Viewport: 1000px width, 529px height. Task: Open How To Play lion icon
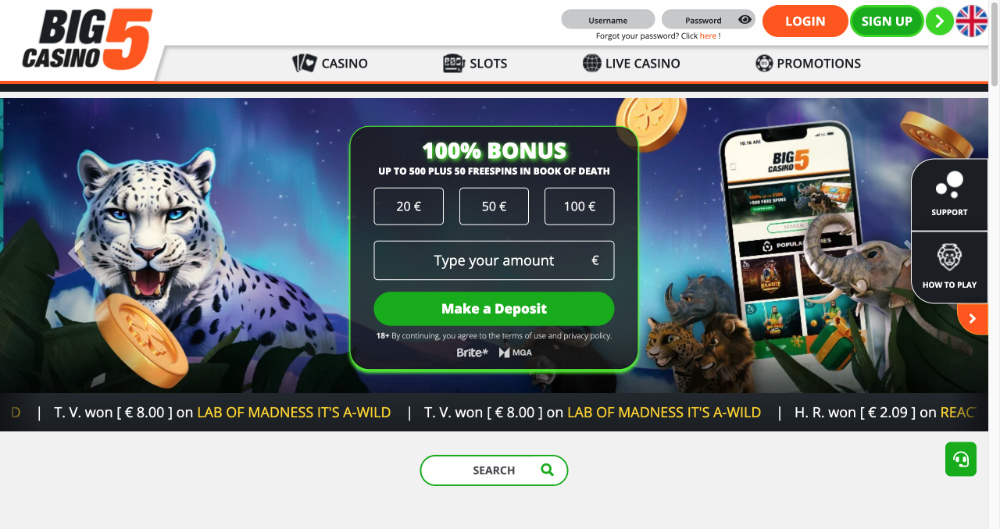coord(949,267)
